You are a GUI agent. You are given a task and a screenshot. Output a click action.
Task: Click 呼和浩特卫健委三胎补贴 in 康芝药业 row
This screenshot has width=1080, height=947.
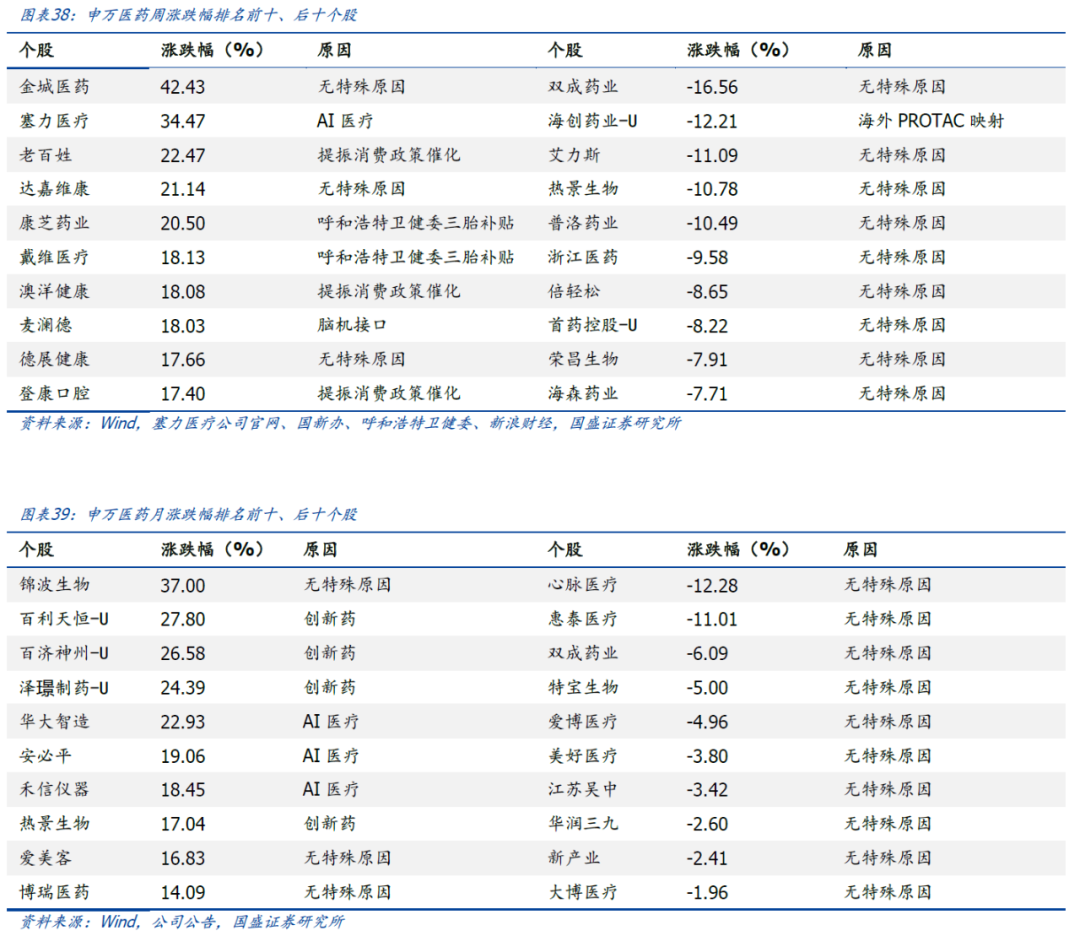416,223
